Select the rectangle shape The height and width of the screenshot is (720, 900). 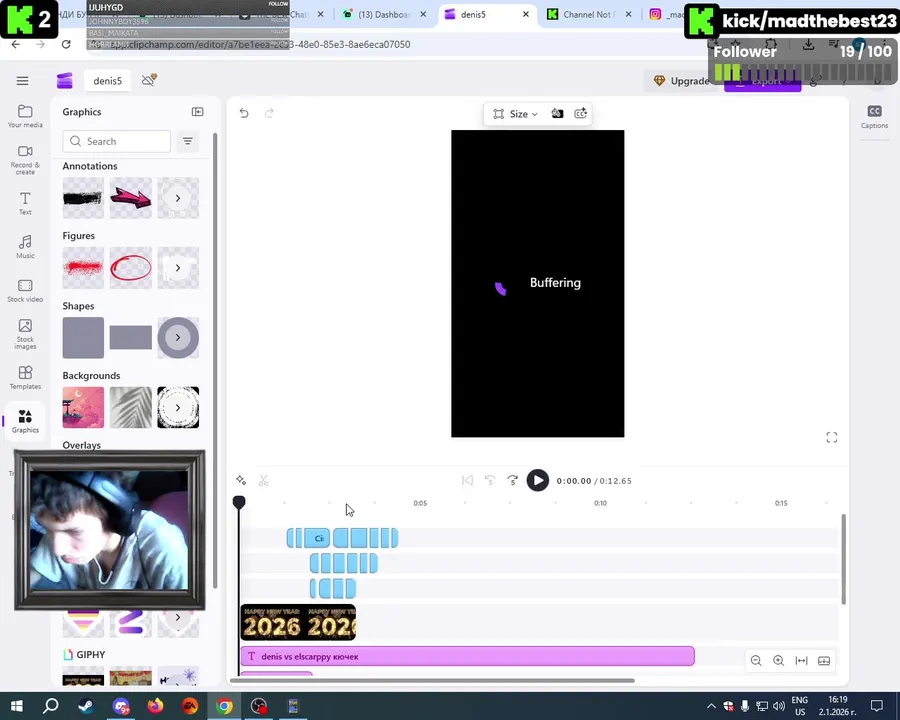pos(131,338)
